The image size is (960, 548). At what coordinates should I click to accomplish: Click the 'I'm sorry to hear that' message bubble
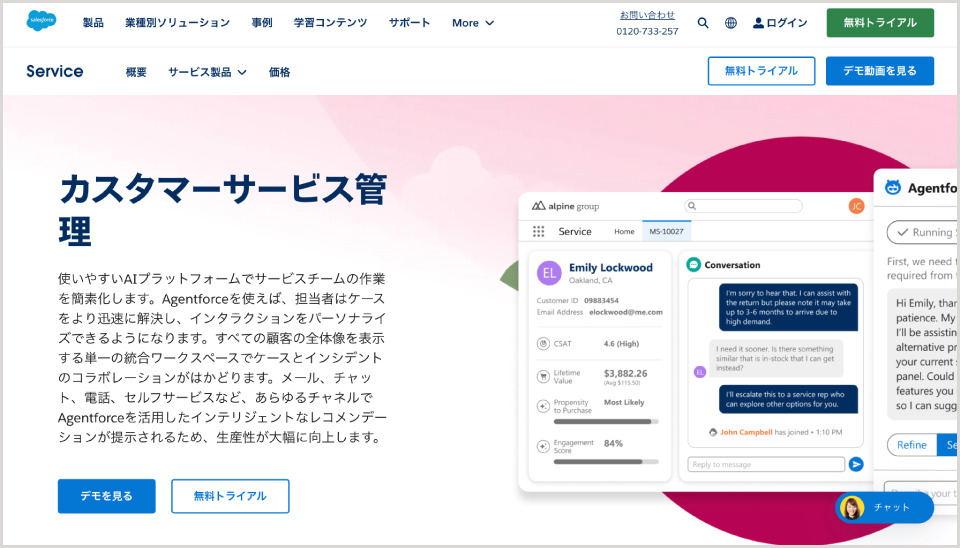tap(788, 307)
